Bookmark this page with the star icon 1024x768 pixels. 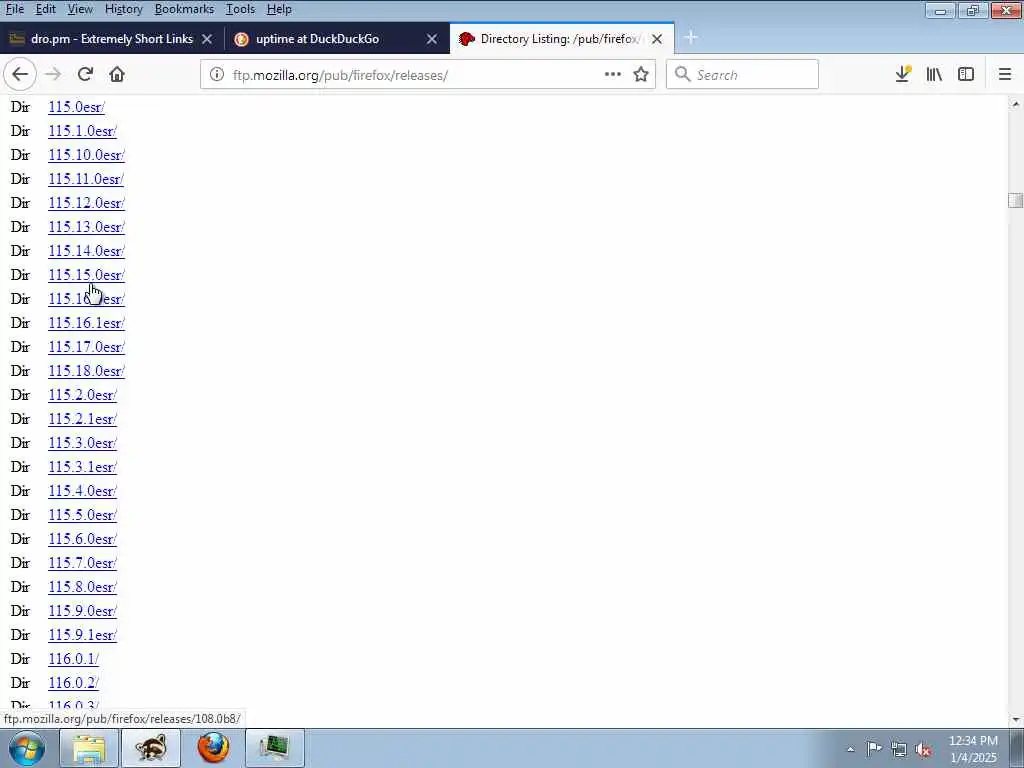(x=641, y=74)
